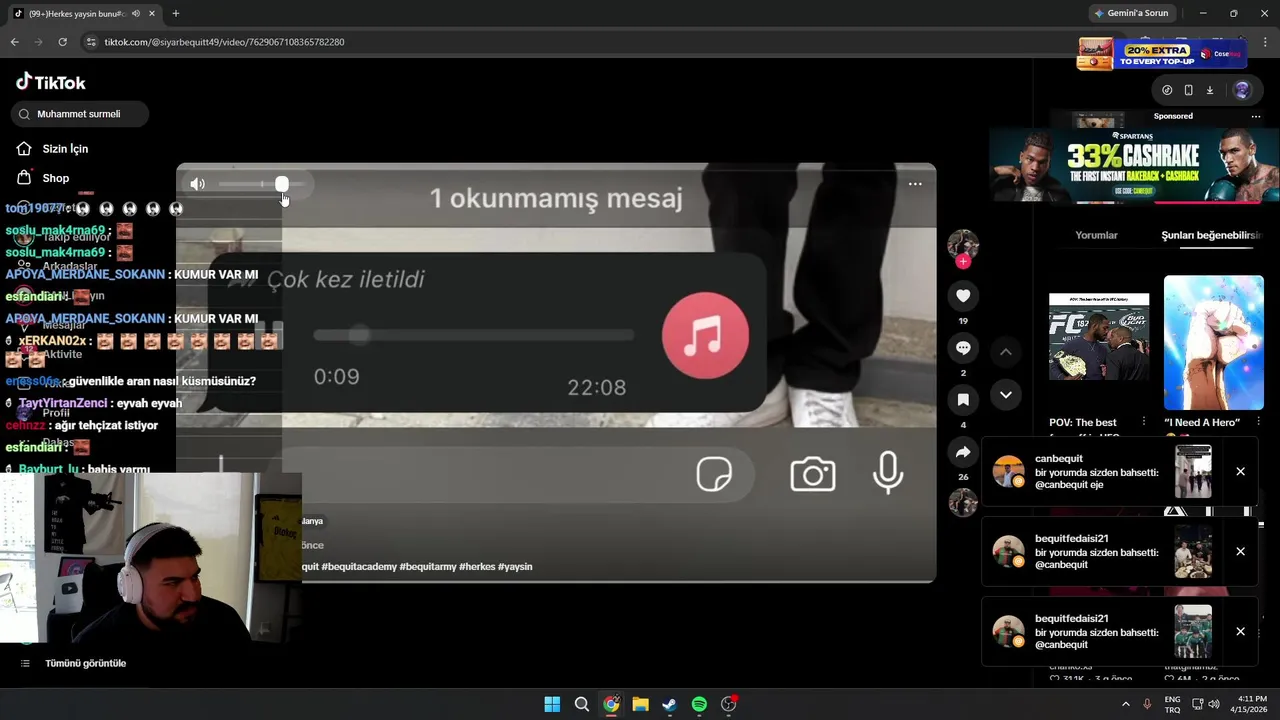Open the Windows Start menu
Screen dimensions: 1280x720
(x=552, y=704)
